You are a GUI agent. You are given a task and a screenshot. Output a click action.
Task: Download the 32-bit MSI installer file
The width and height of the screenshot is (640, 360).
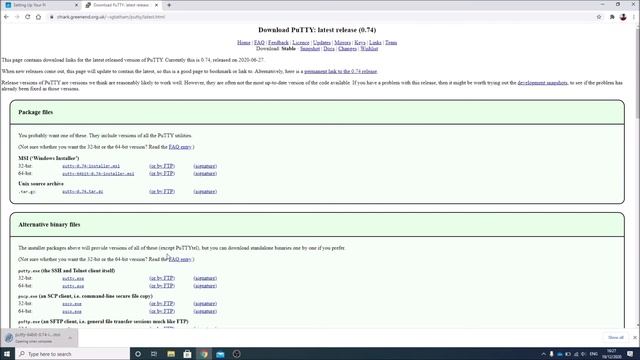pos(91,166)
